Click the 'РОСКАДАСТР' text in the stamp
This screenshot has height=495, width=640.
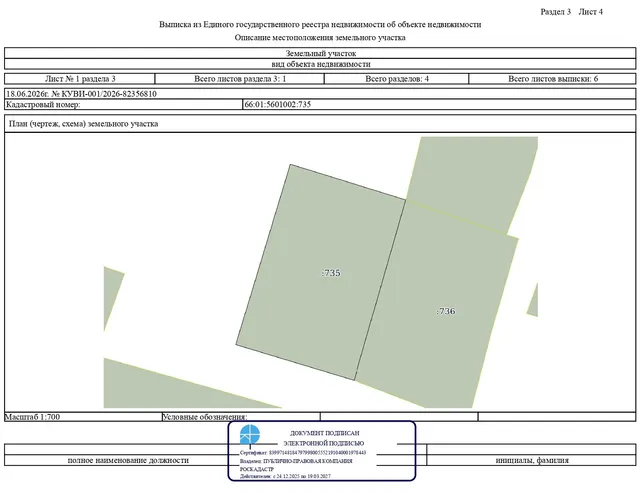[257, 469]
